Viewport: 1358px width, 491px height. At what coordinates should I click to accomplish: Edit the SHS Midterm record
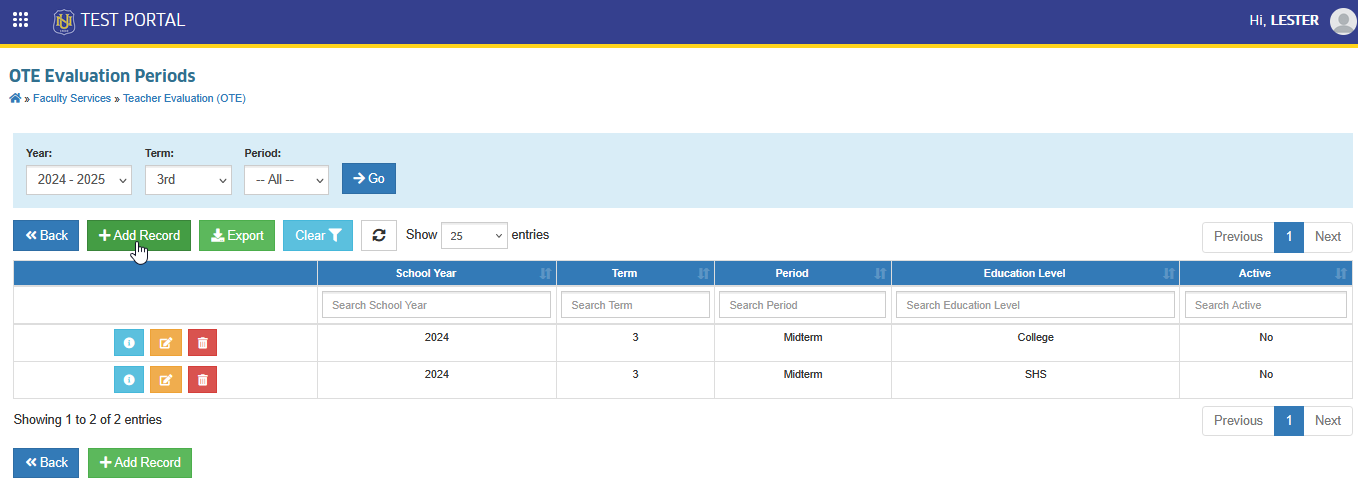click(x=165, y=380)
